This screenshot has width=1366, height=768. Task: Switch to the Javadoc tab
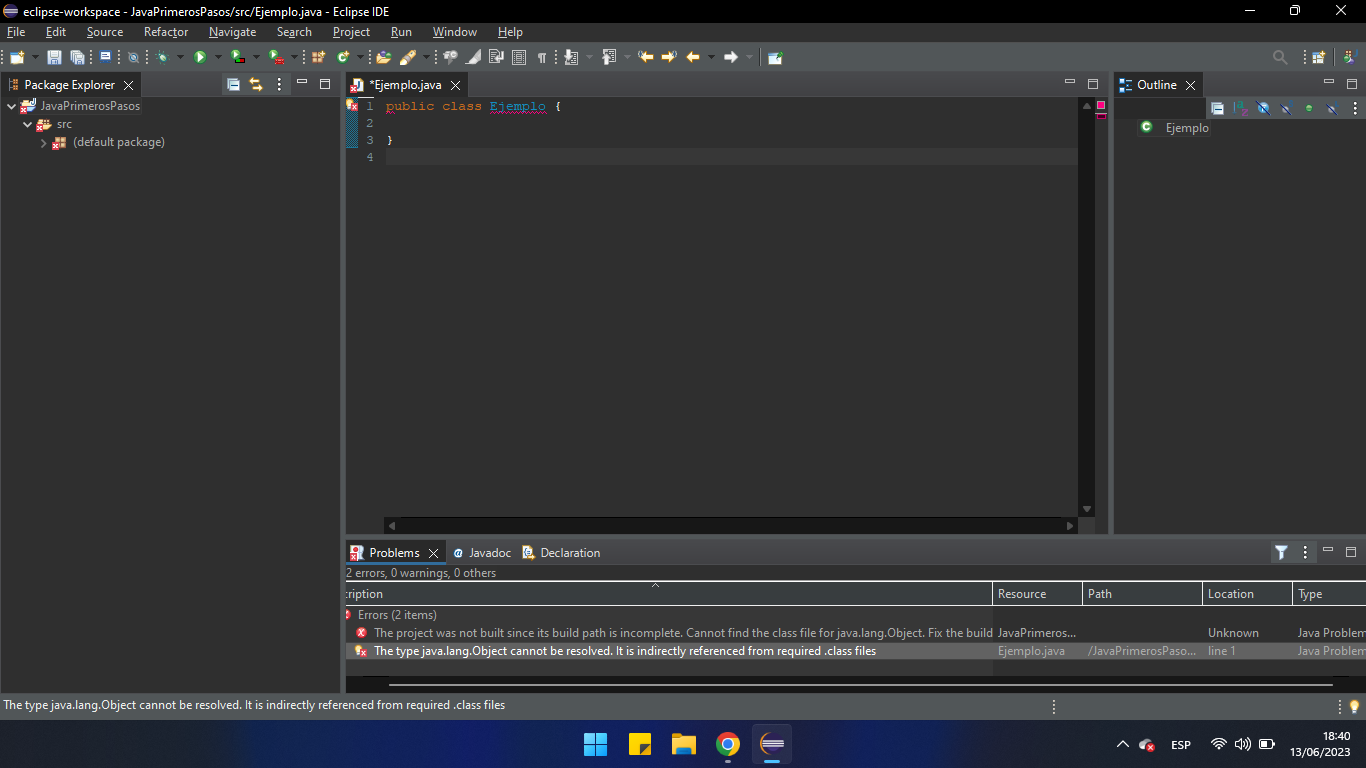pyautogui.click(x=481, y=553)
